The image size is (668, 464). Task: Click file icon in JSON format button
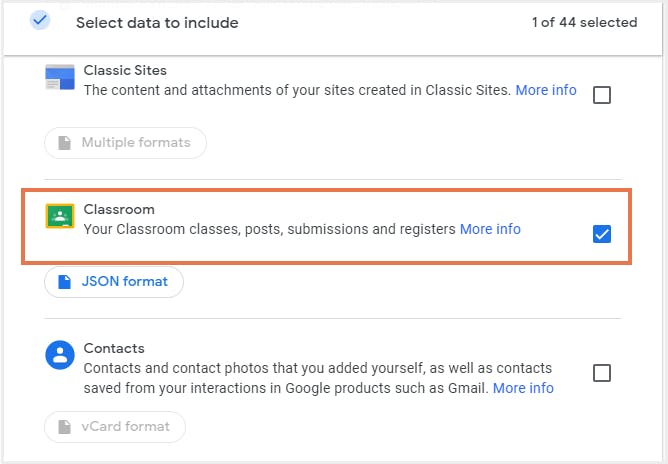pyautogui.click(x=65, y=282)
